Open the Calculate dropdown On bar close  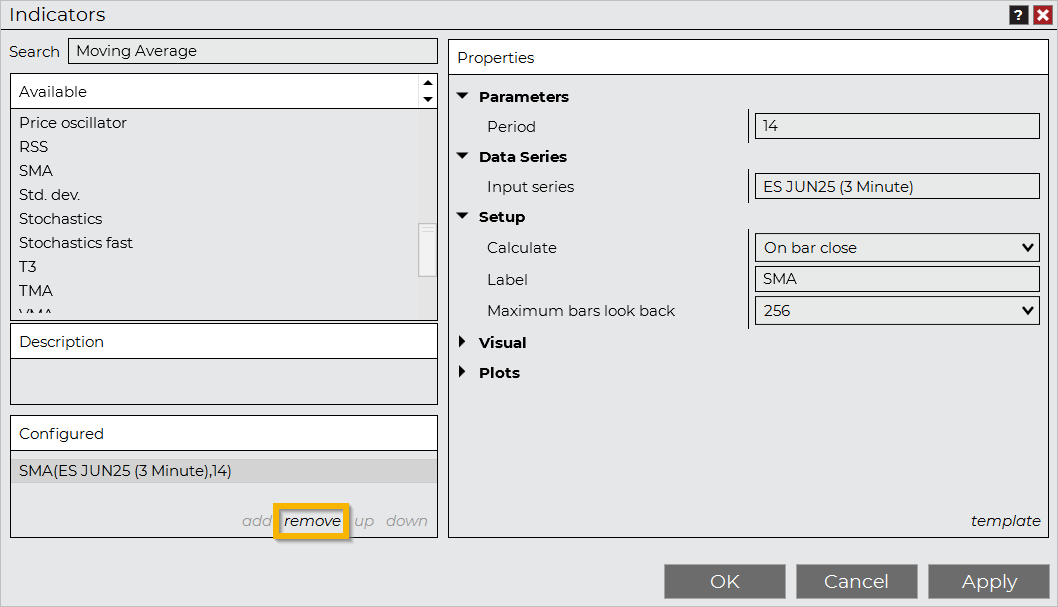[897, 248]
